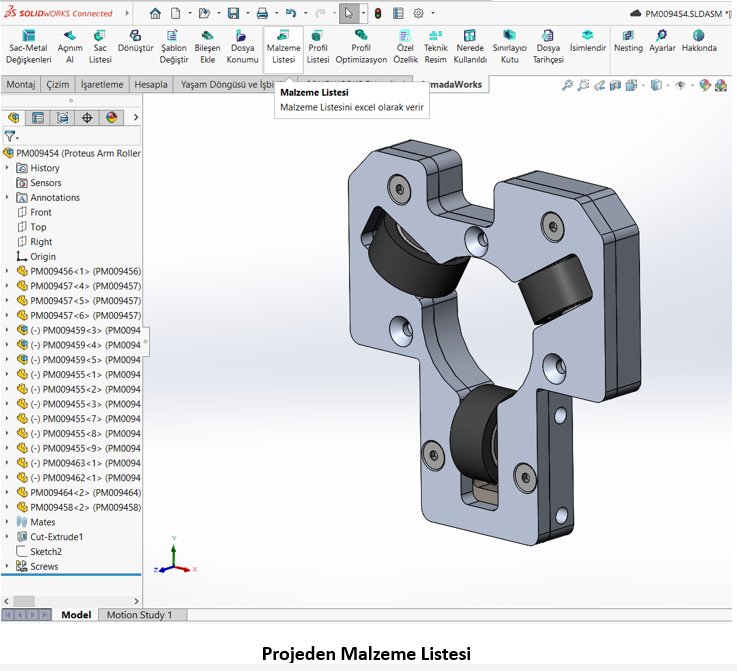Open Sac-Metal Değişkenleri tool
Viewport: 737px width, 671px height.
28,46
